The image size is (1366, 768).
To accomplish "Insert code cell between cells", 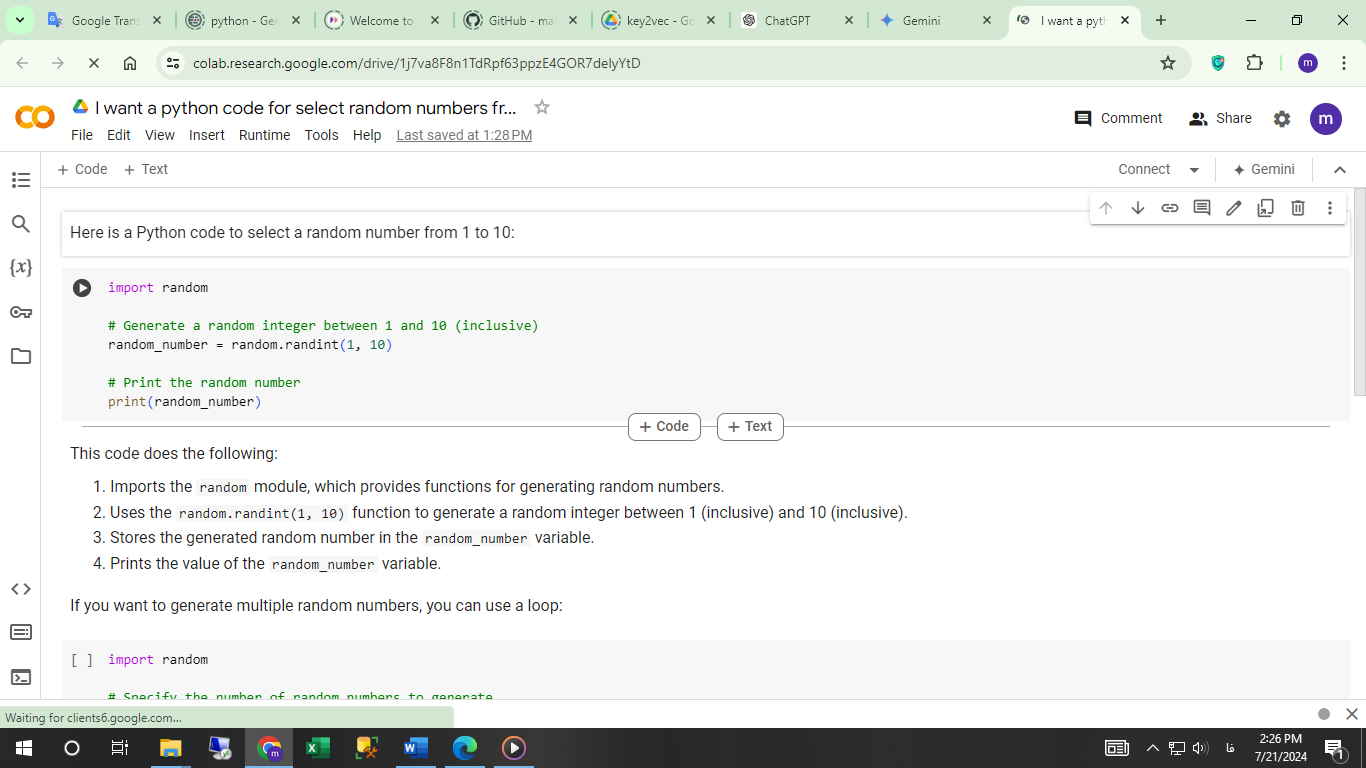I will [x=664, y=427].
